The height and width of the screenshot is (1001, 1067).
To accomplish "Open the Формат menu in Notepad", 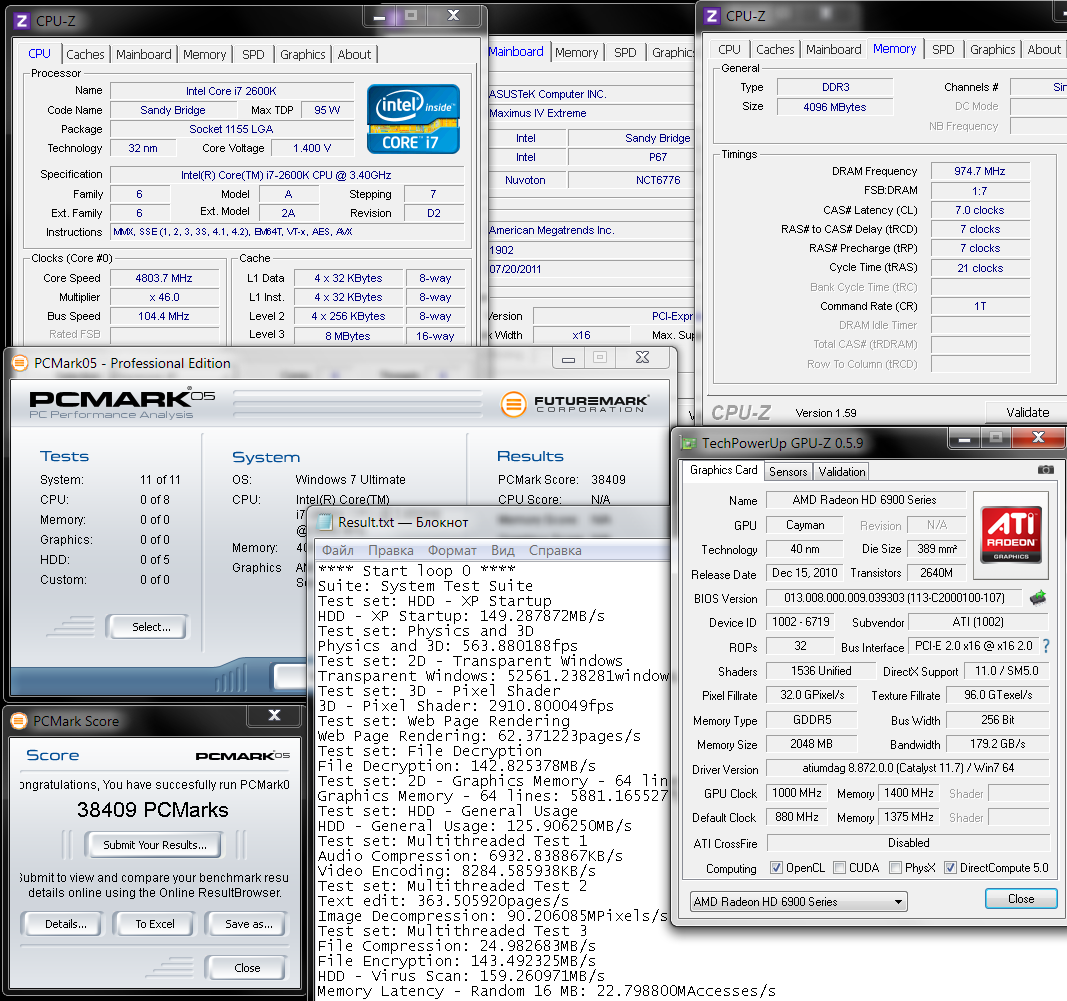I will tap(452, 550).
